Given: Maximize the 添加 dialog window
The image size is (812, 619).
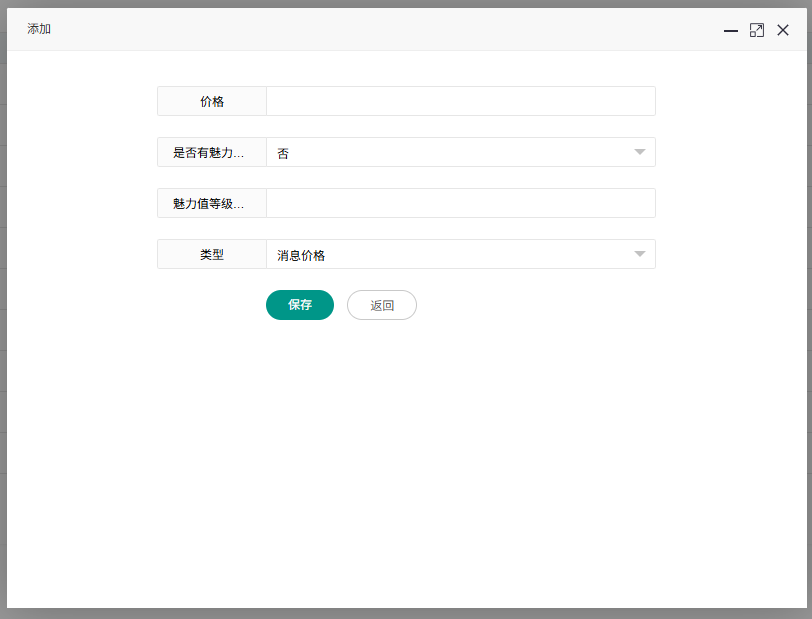Looking at the screenshot, I should pyautogui.click(x=757, y=31).
